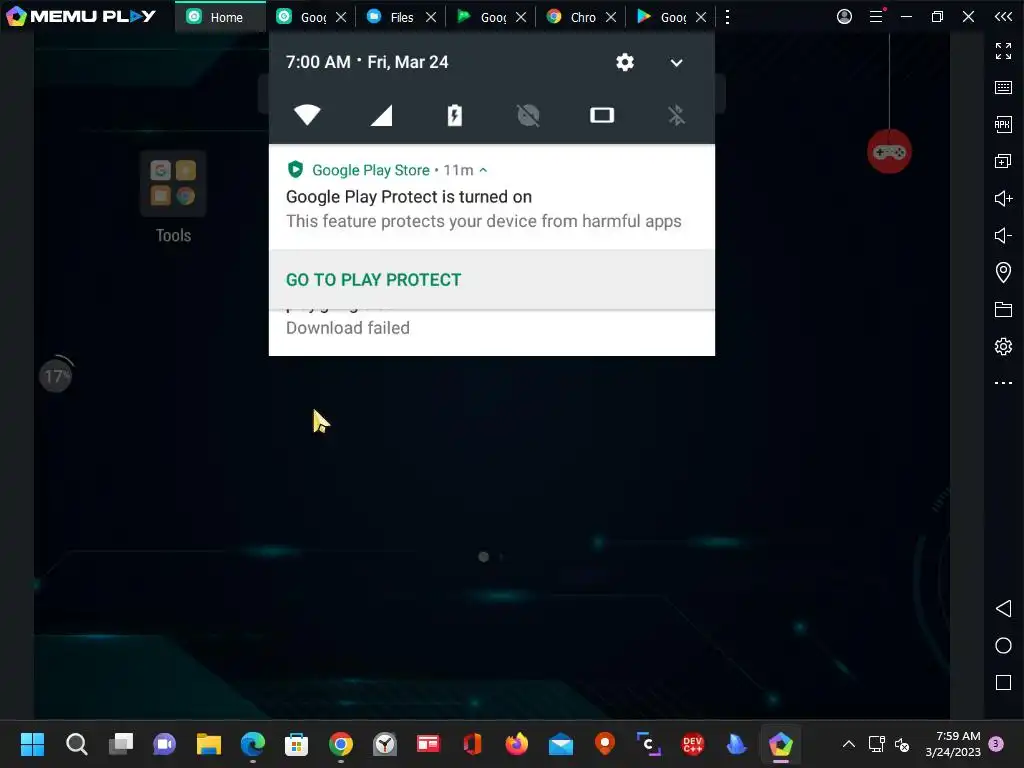Tap the Android recent apps square
This screenshot has width=1024, height=768.
(1003, 682)
